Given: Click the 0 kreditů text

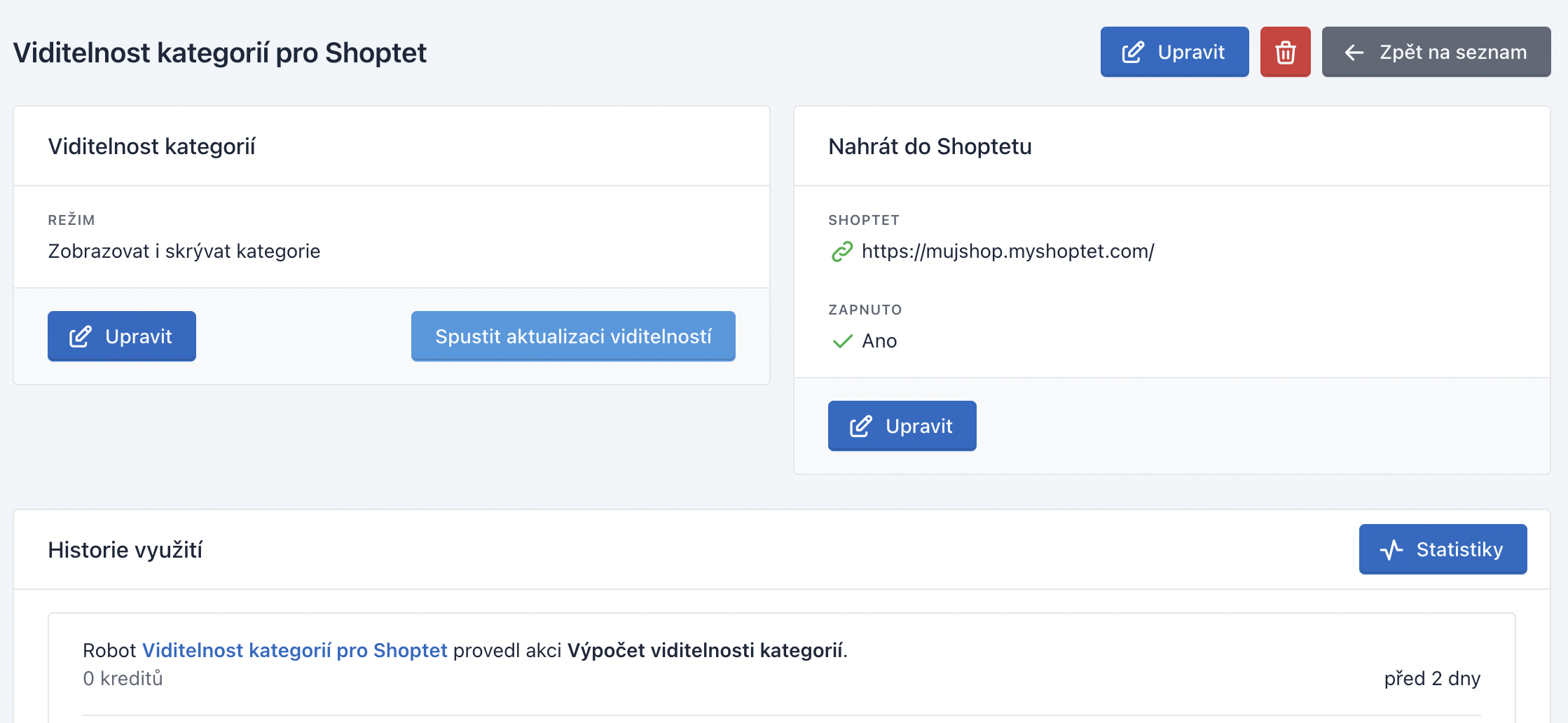Looking at the screenshot, I should pyautogui.click(x=123, y=678).
